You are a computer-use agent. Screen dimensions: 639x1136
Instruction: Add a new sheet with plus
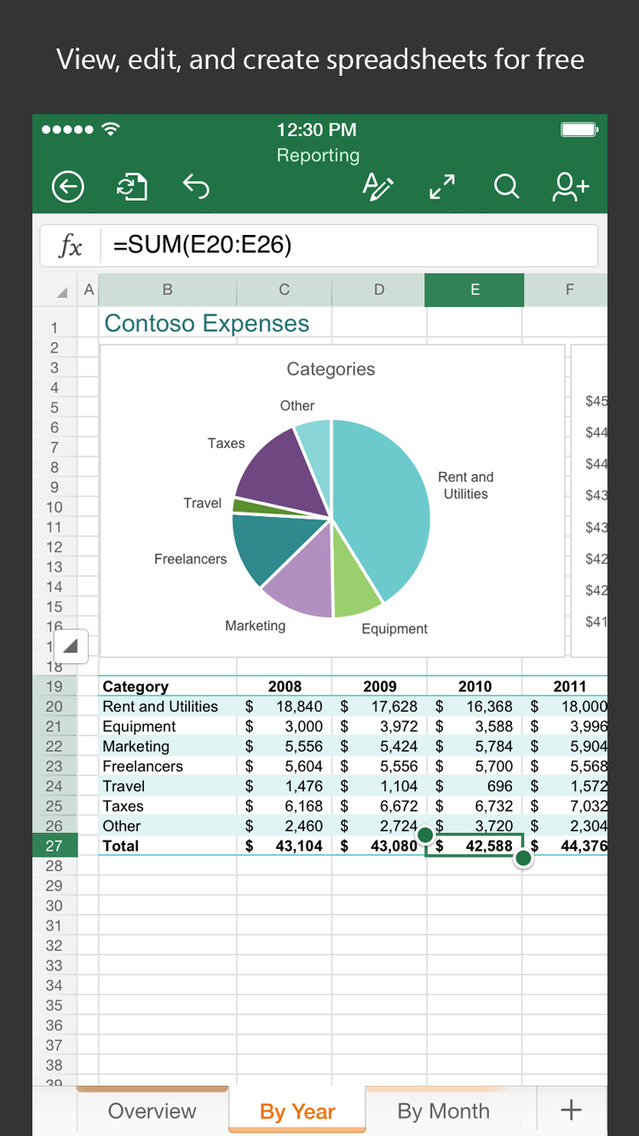coord(572,1110)
